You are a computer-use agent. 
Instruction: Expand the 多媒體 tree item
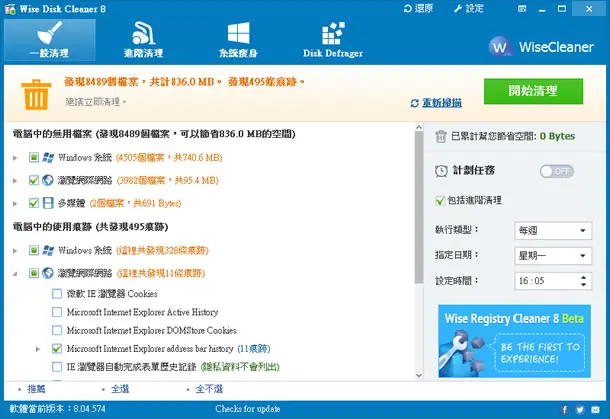point(15,203)
